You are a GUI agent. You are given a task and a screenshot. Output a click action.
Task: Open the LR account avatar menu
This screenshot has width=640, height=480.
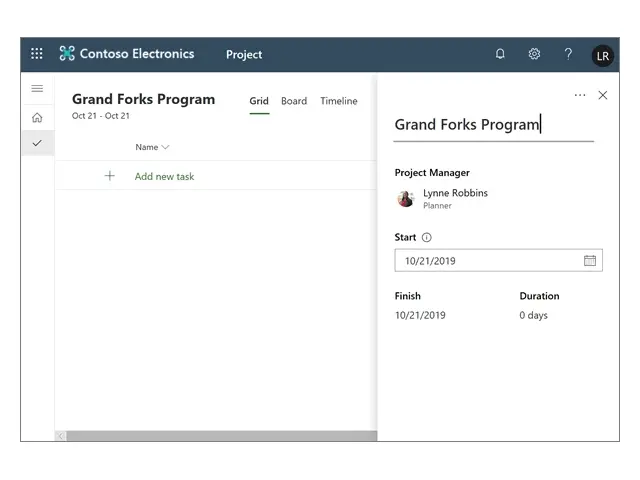click(602, 55)
